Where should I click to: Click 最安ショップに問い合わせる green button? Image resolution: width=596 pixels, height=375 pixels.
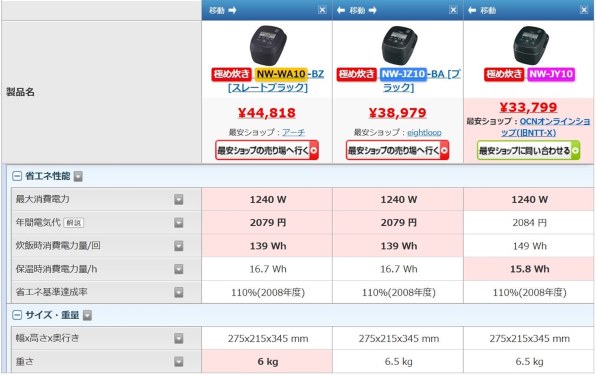tap(528, 150)
